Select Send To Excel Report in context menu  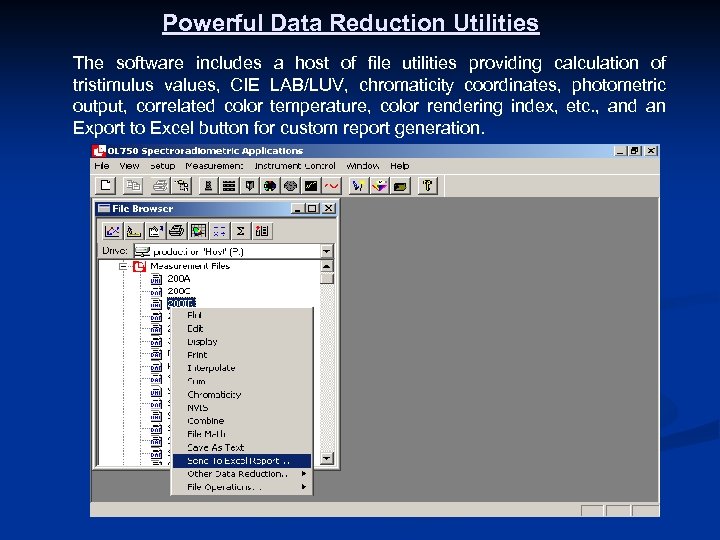tap(242, 461)
